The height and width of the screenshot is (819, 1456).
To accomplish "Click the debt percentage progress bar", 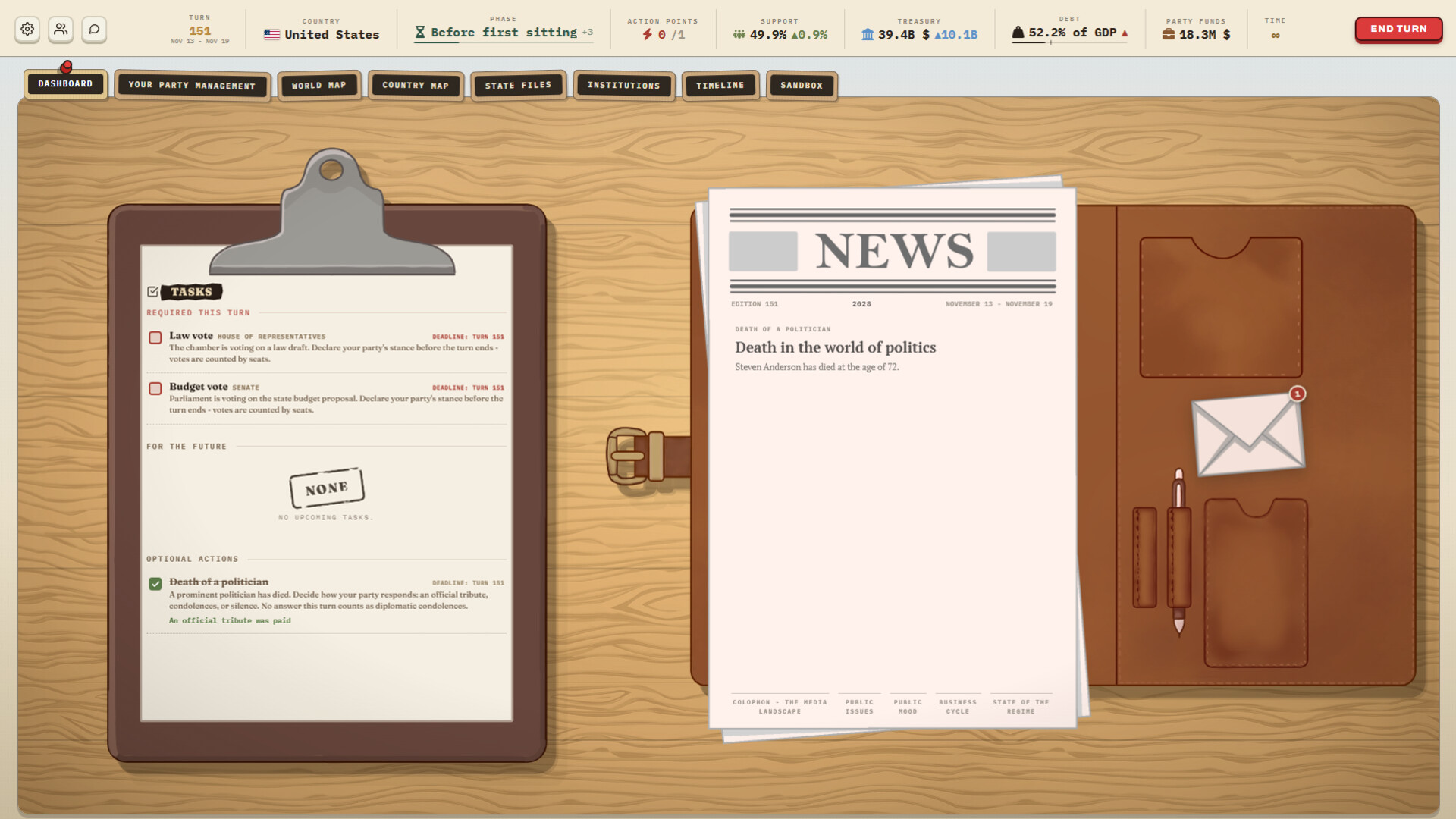I will [x=1069, y=42].
